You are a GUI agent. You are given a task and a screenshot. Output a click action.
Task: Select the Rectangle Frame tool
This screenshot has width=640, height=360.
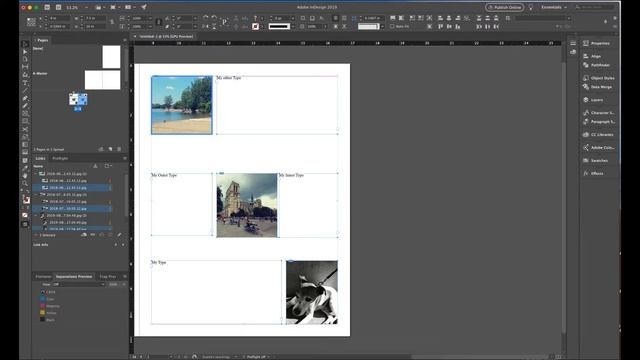click(x=25, y=113)
